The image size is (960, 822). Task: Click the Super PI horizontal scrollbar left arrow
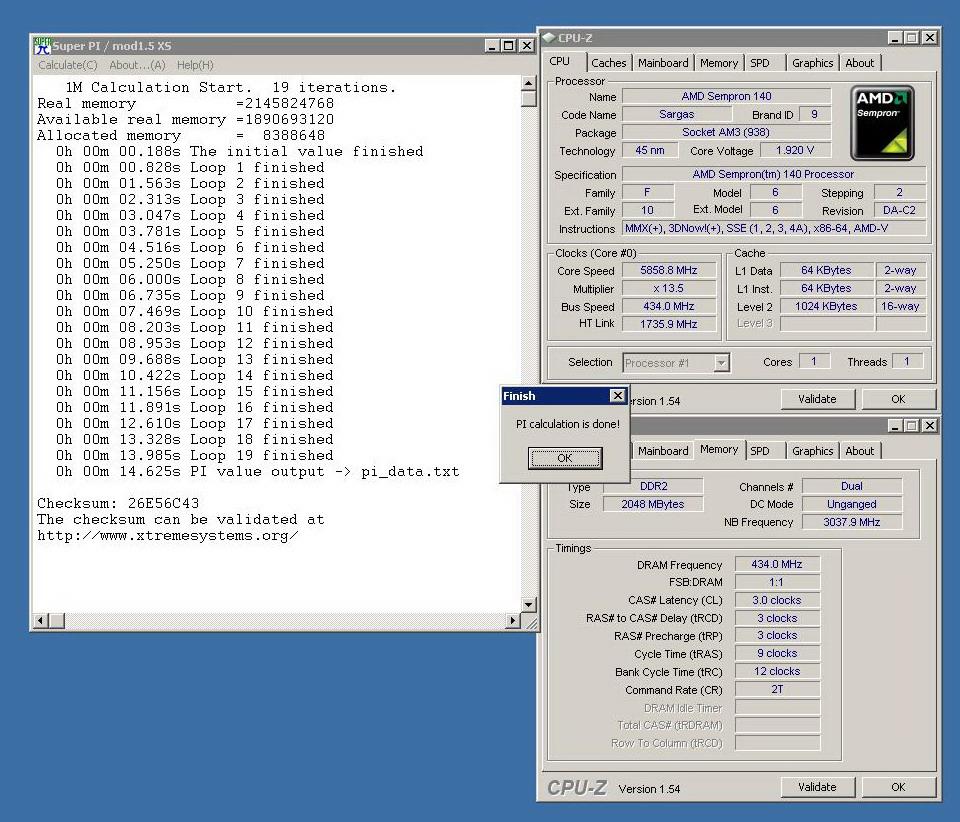click(x=40, y=621)
